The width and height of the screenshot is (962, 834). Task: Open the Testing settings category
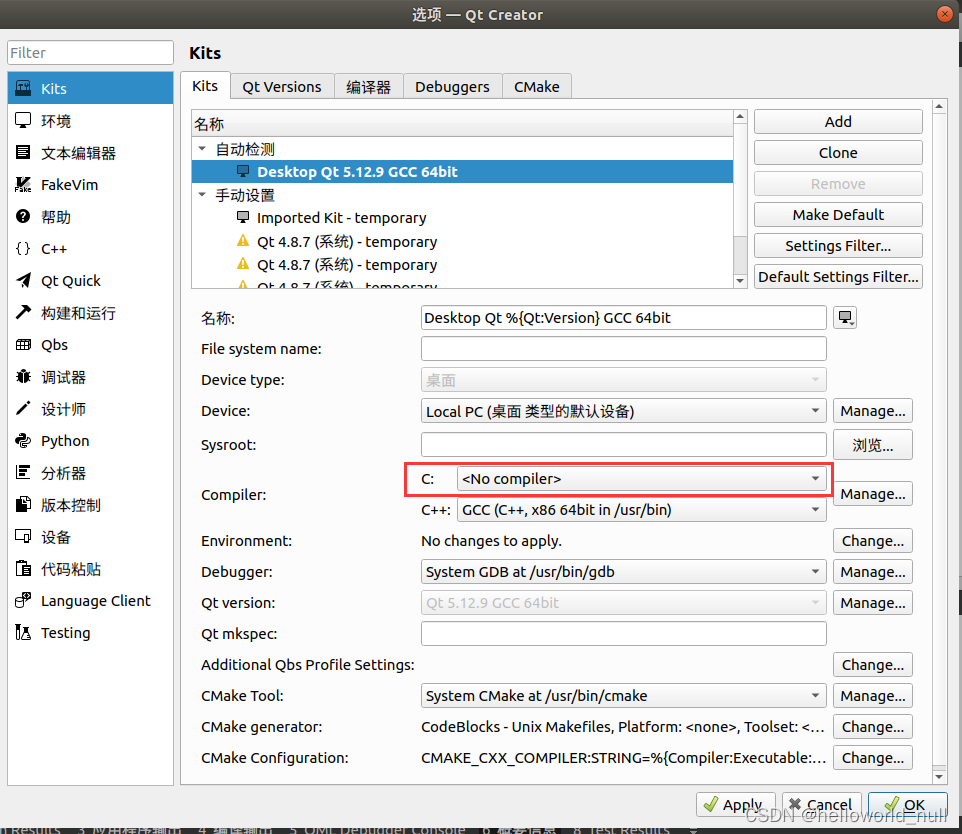(x=90, y=633)
